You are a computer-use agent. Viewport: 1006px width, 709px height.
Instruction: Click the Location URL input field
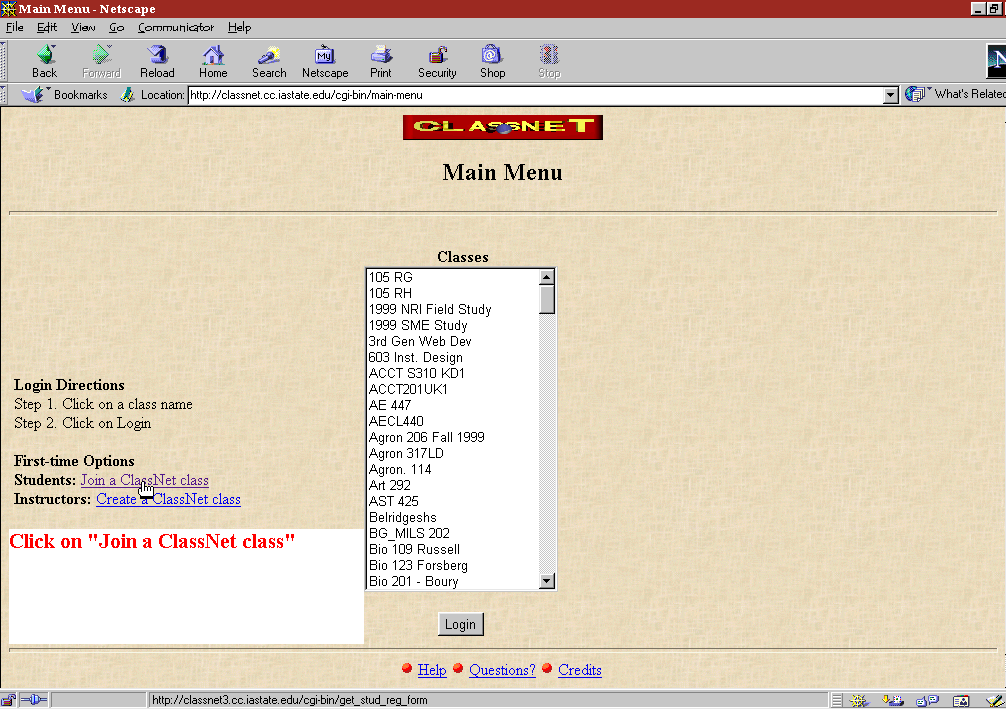[x=534, y=95]
